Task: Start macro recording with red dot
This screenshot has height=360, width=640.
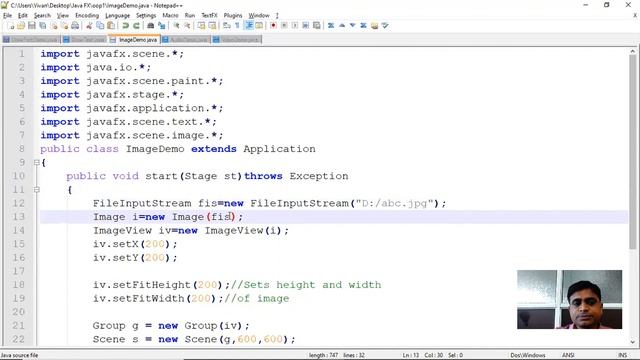Action: (273, 26)
